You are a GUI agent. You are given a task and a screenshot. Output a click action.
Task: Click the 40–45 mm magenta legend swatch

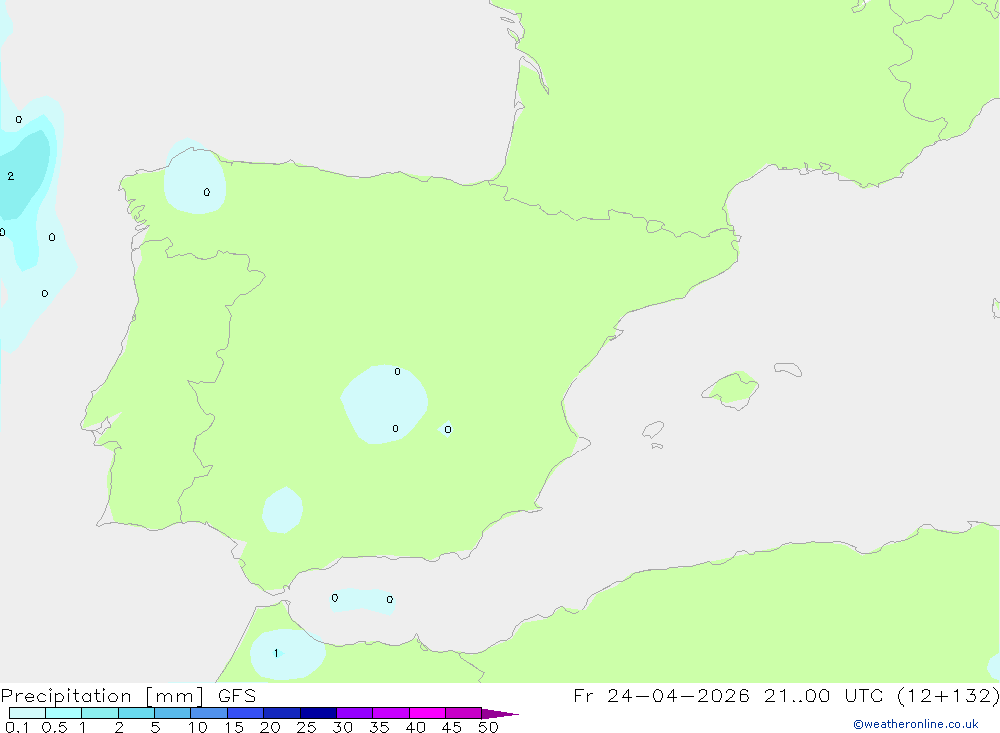427,713
